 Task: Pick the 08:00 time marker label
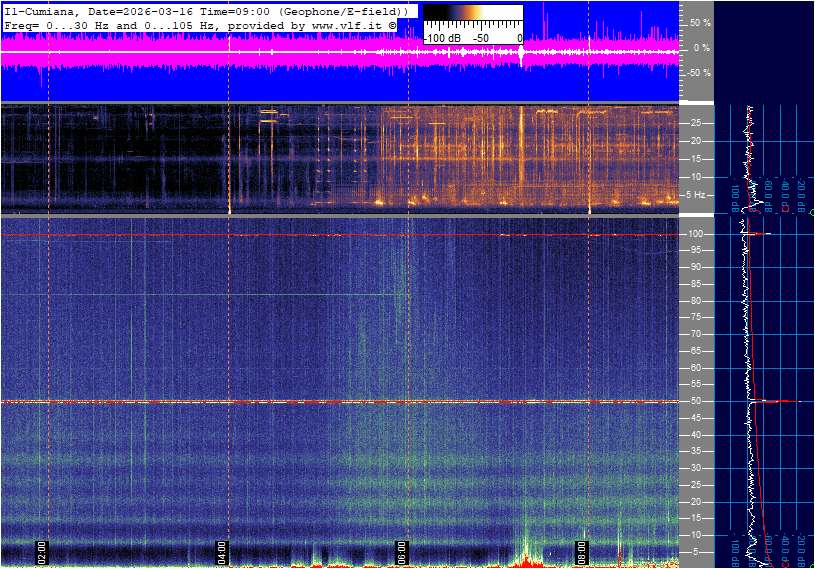[x=582, y=551]
